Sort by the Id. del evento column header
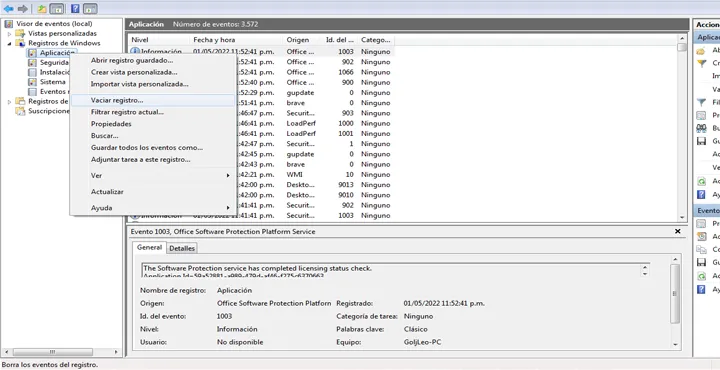Viewport: 720px width, 370px height. (340, 40)
